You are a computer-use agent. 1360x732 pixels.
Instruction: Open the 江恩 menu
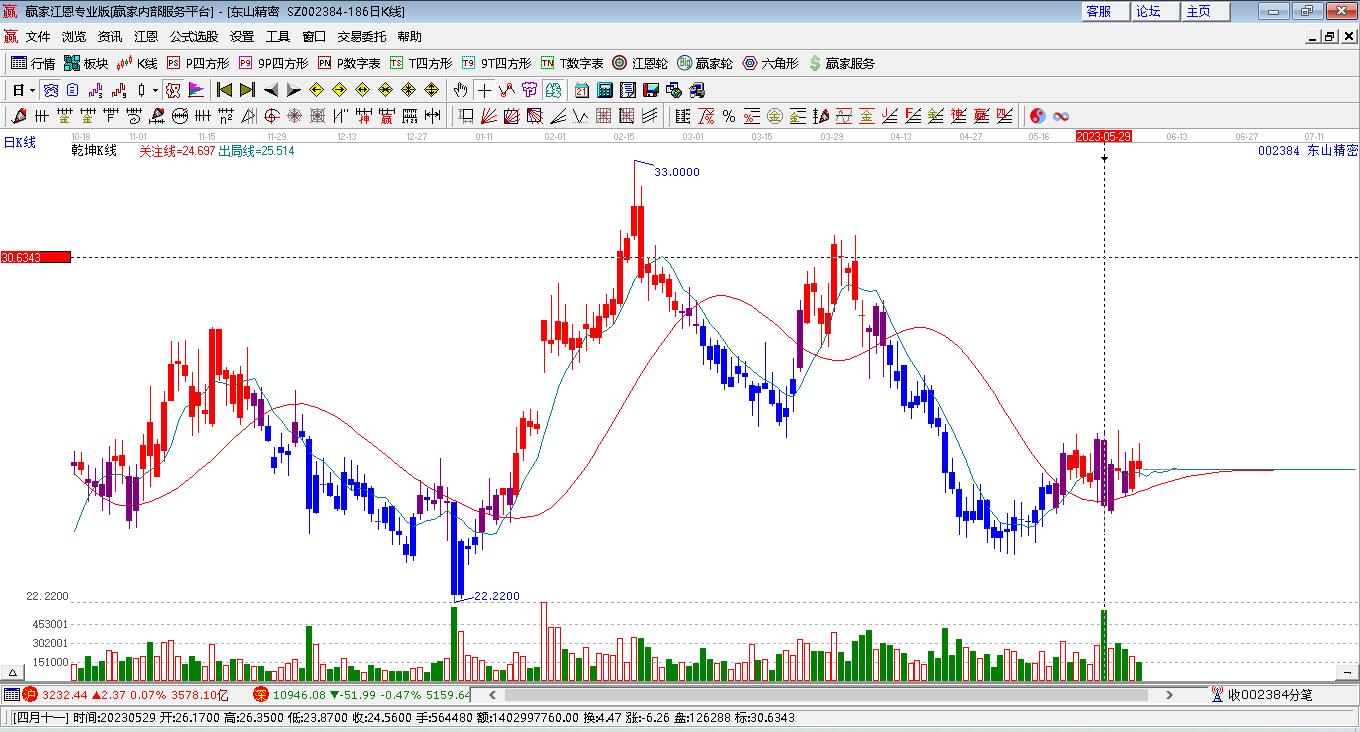pos(146,37)
